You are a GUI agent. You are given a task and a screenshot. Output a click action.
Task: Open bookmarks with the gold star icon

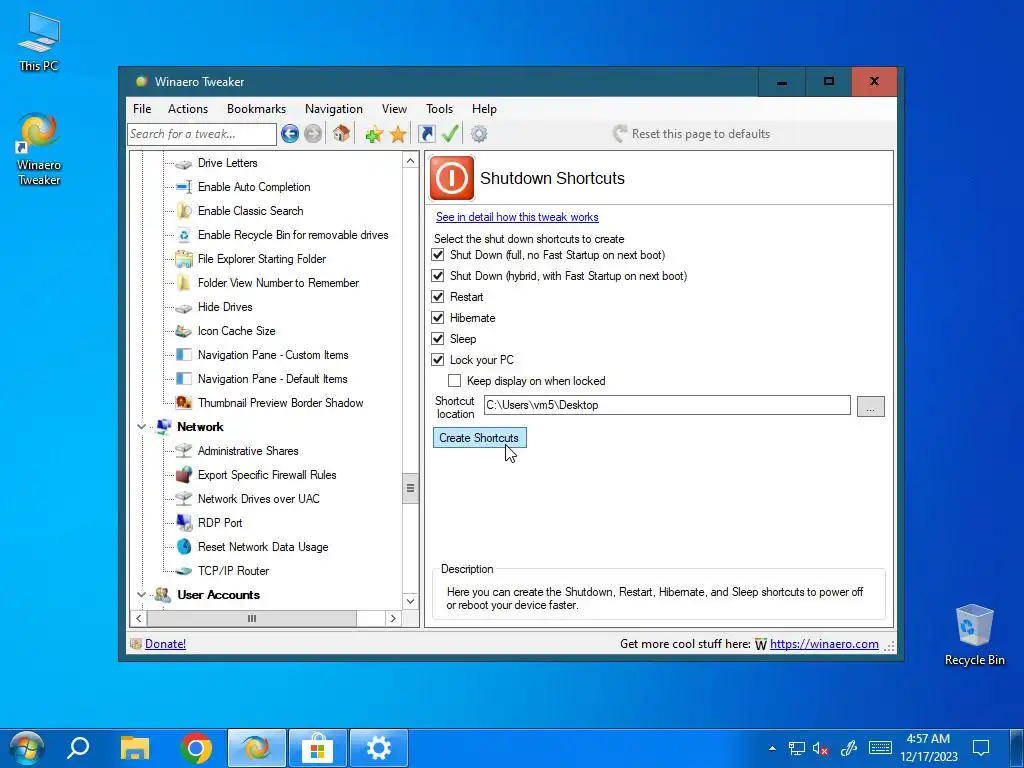(x=398, y=135)
